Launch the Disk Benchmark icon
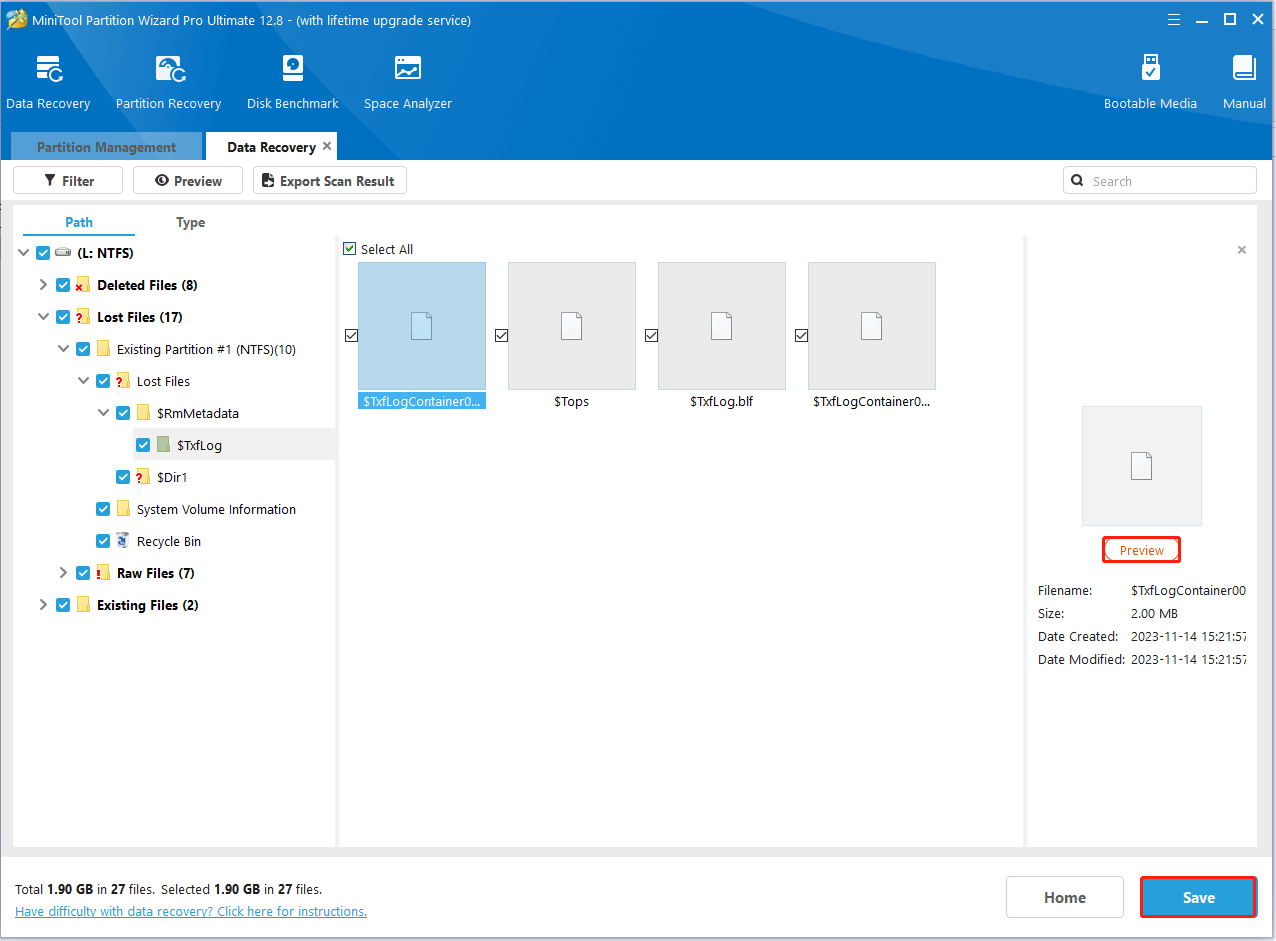1276x941 pixels. tap(292, 69)
